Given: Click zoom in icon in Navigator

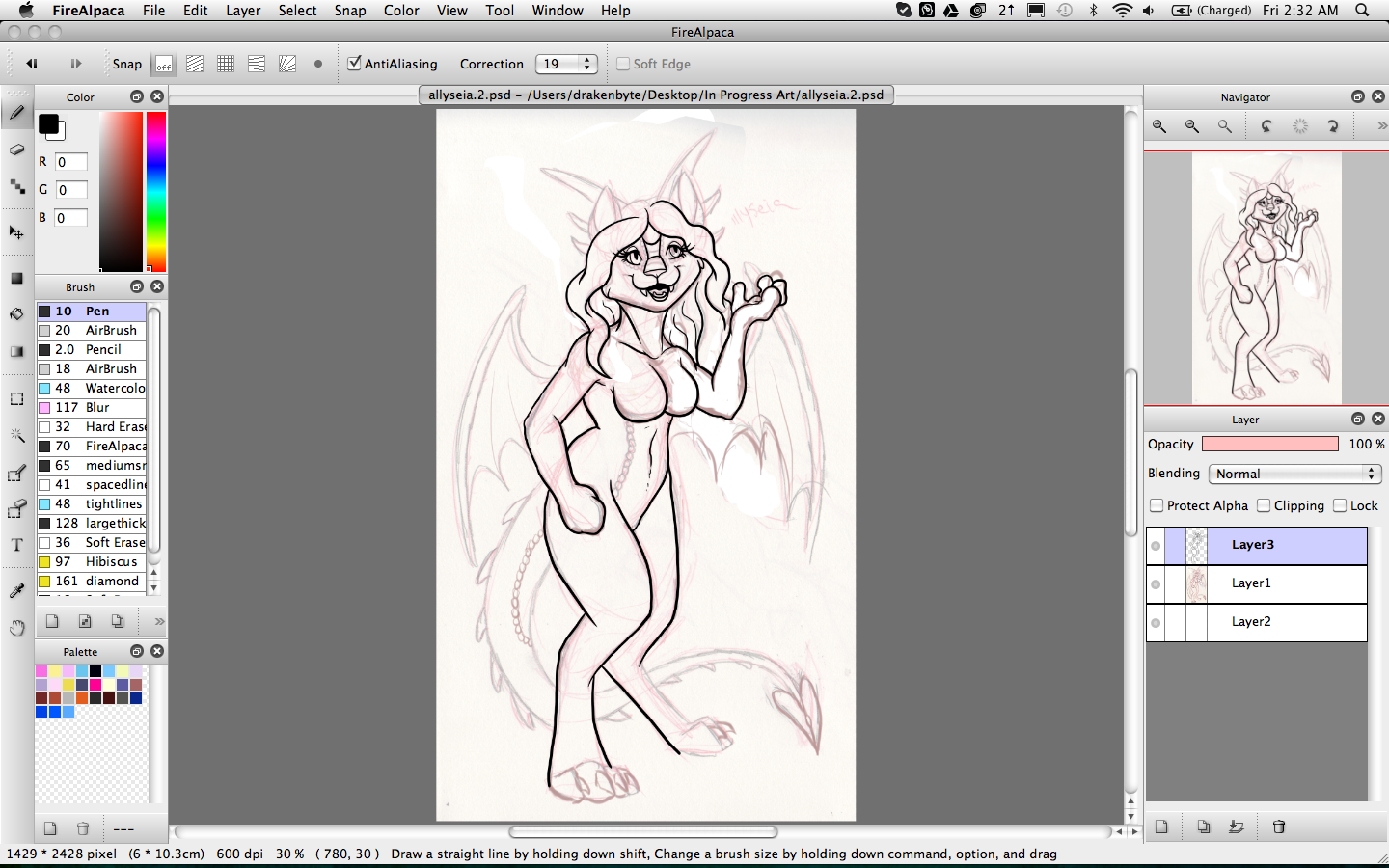Looking at the screenshot, I should point(1159,126).
